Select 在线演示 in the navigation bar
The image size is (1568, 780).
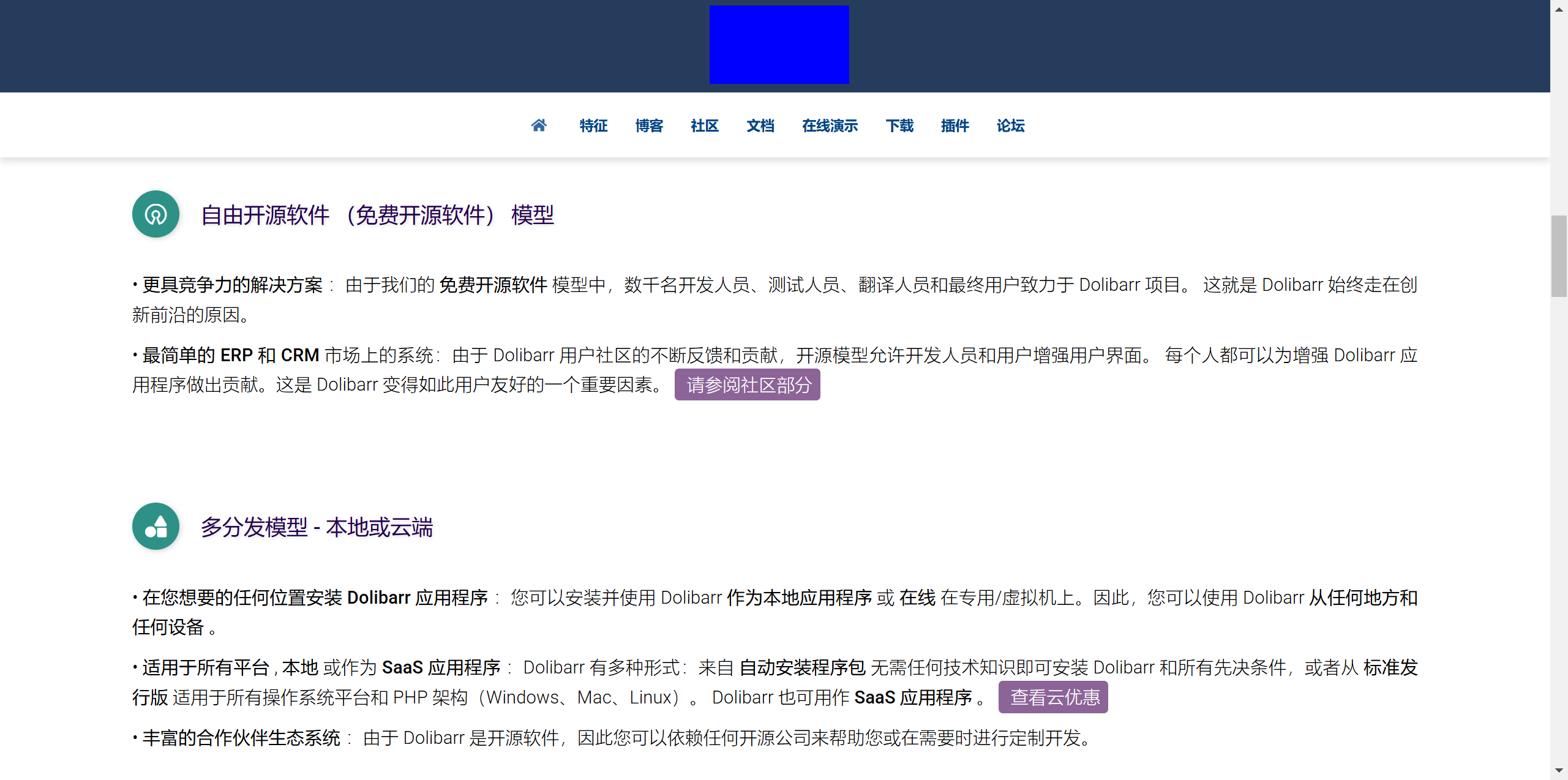[x=830, y=126]
